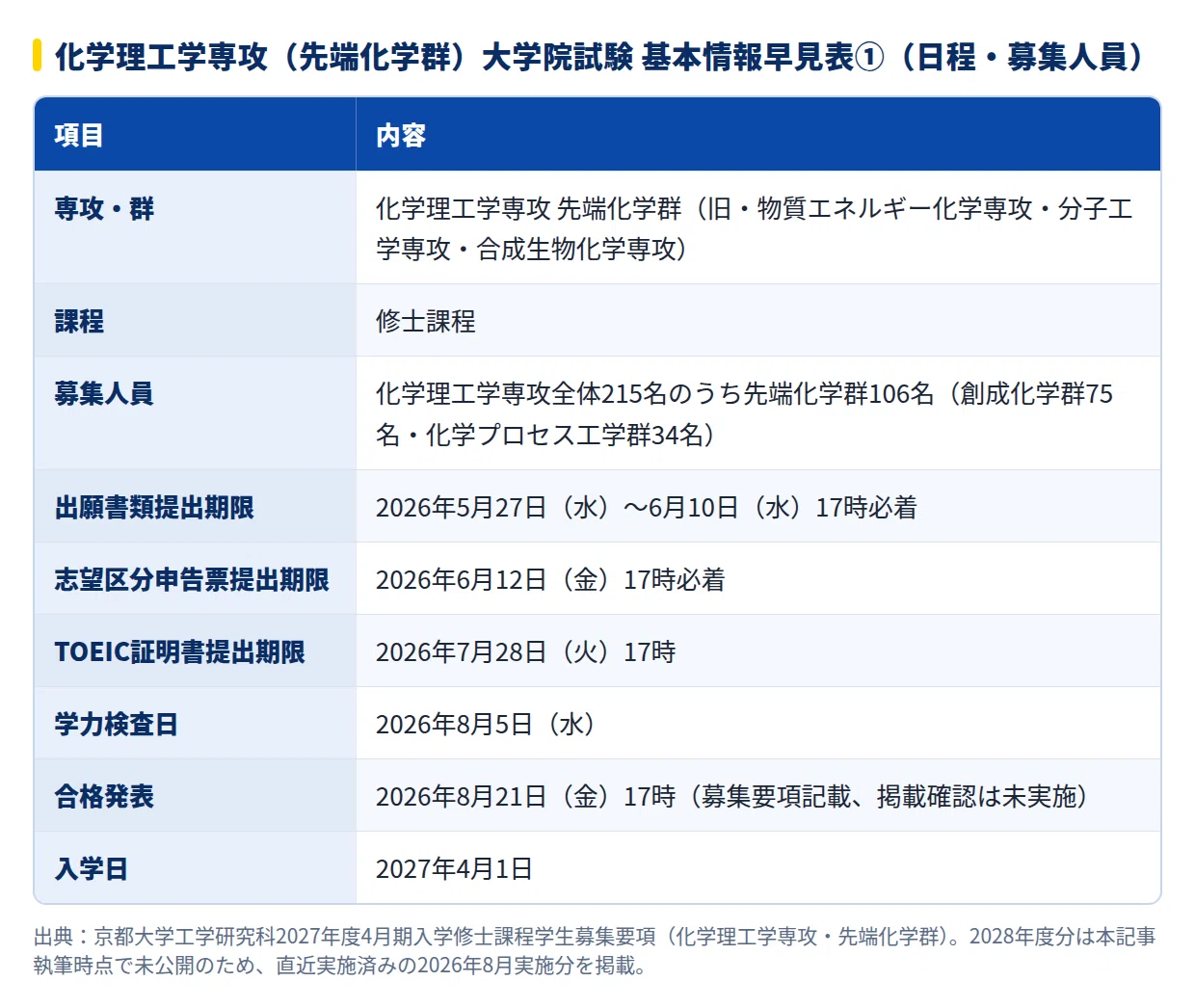The height and width of the screenshot is (1008, 1195).
Task: Click the 修士課程 cell
Action: [757, 320]
